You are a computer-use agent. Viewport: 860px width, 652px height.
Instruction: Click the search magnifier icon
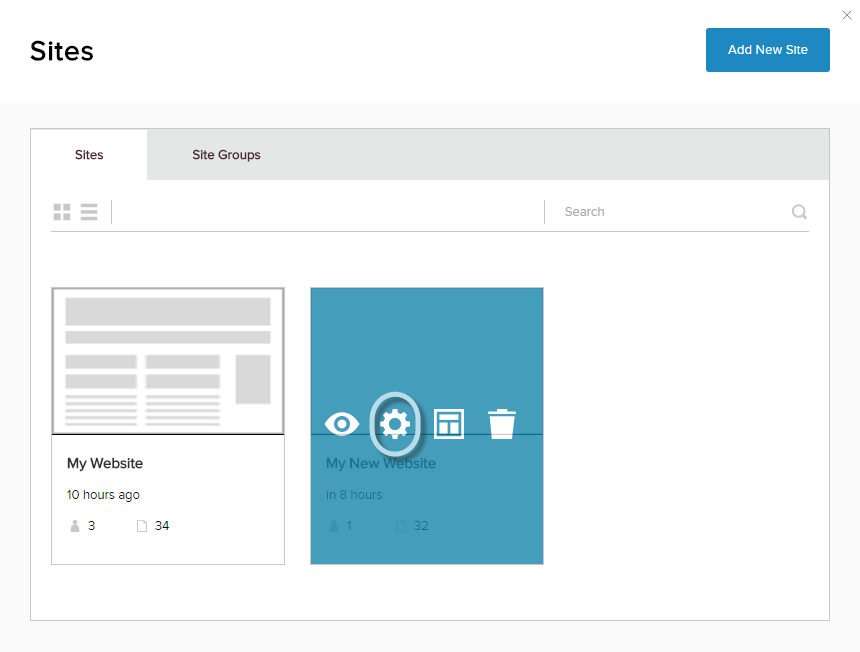(x=799, y=212)
